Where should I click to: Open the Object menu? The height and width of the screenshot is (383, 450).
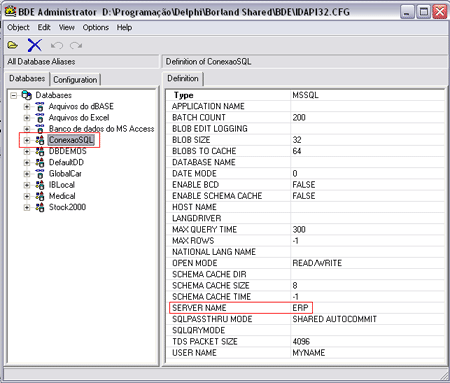pyautogui.click(x=18, y=27)
